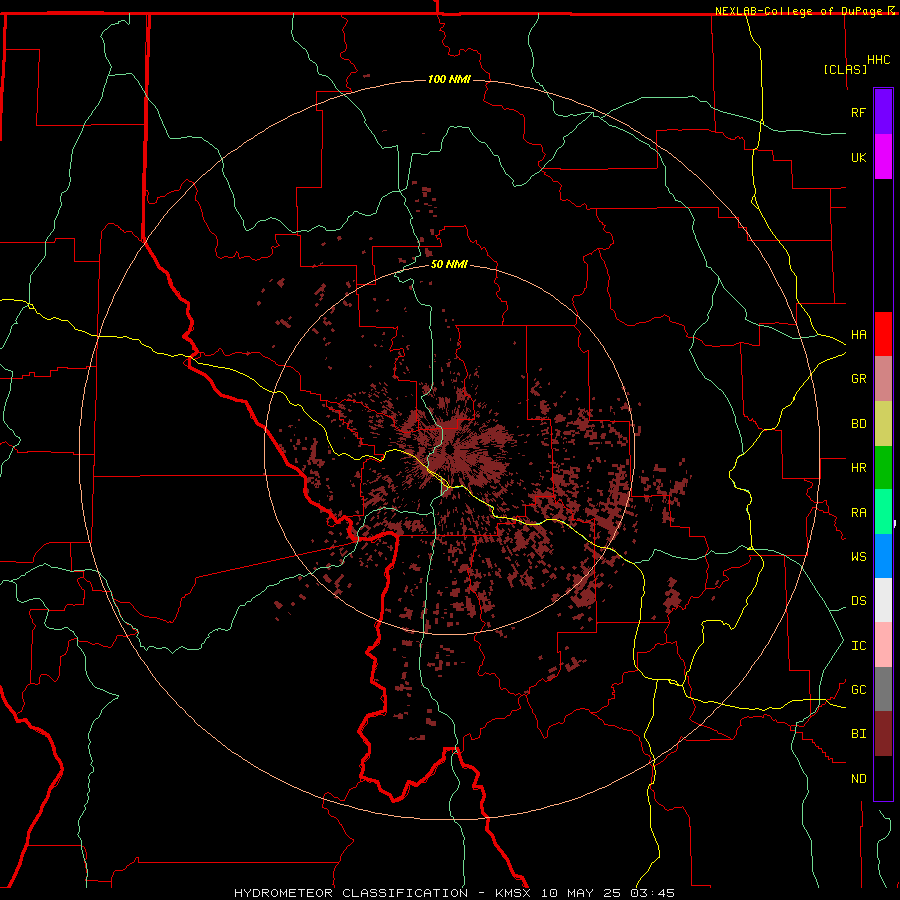The height and width of the screenshot is (900, 900).
Task: Click the HR legend label
Action: [x=858, y=468]
